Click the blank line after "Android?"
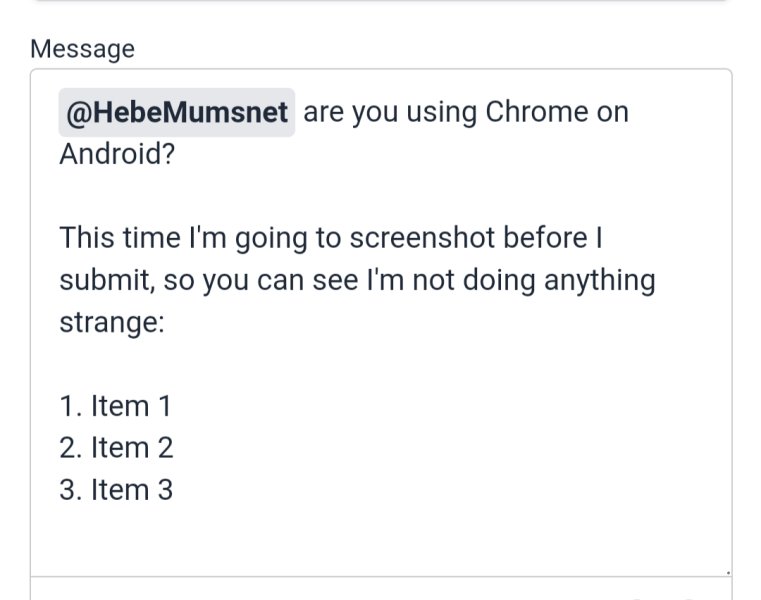 [380, 196]
